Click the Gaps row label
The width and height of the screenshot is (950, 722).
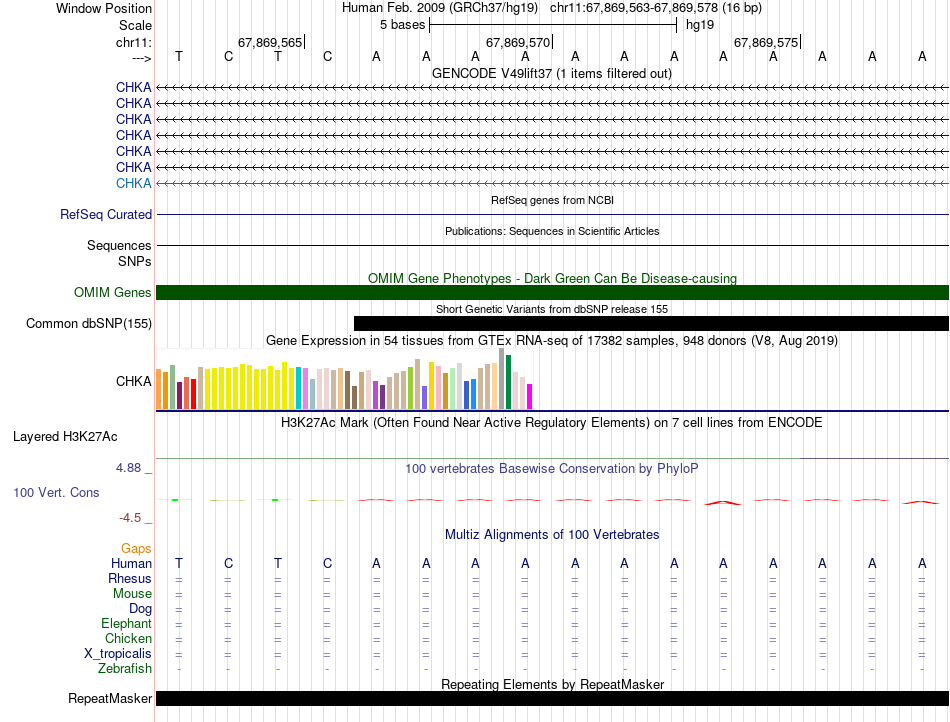pos(136,549)
